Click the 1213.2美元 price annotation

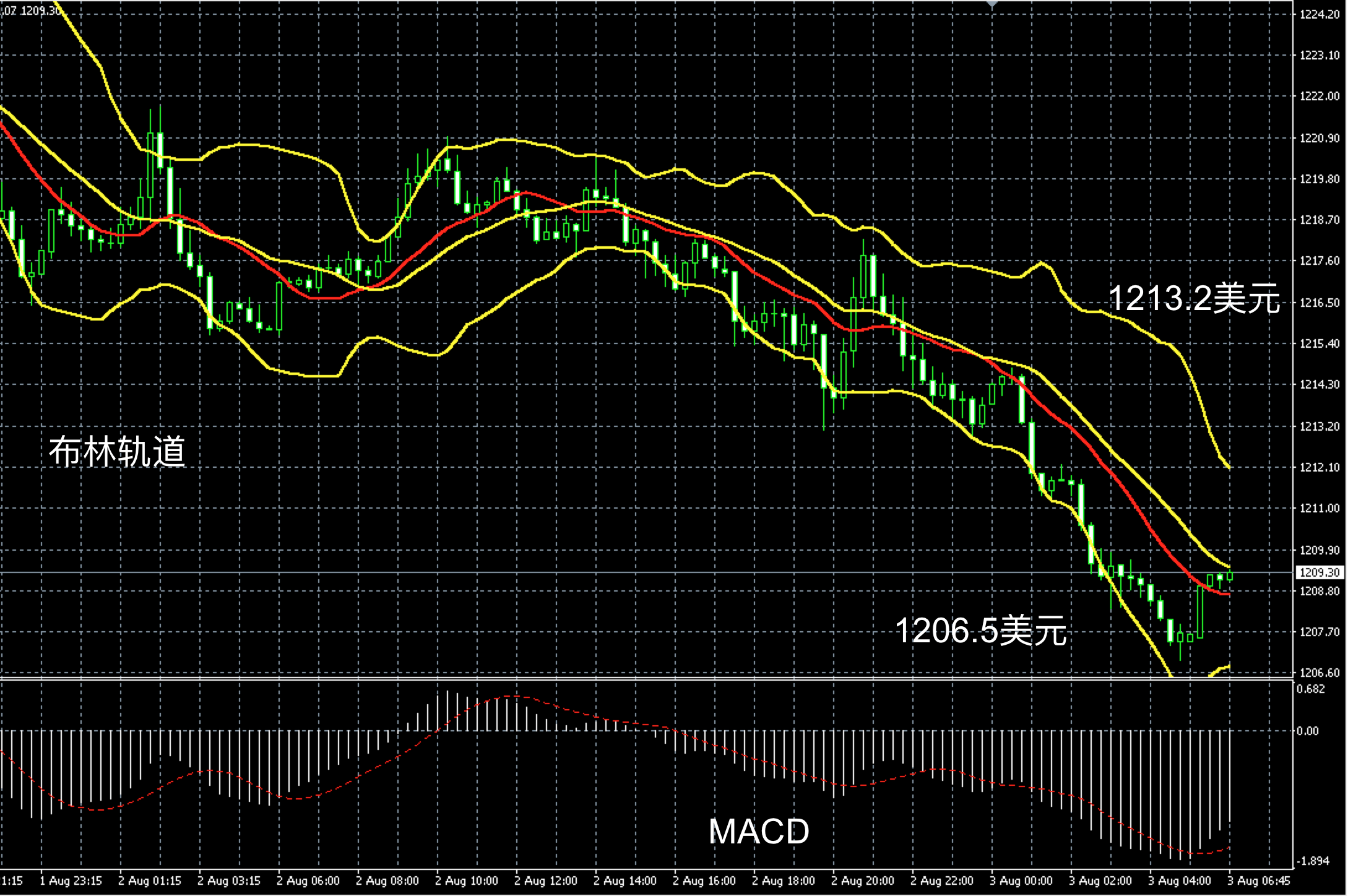tap(1193, 299)
